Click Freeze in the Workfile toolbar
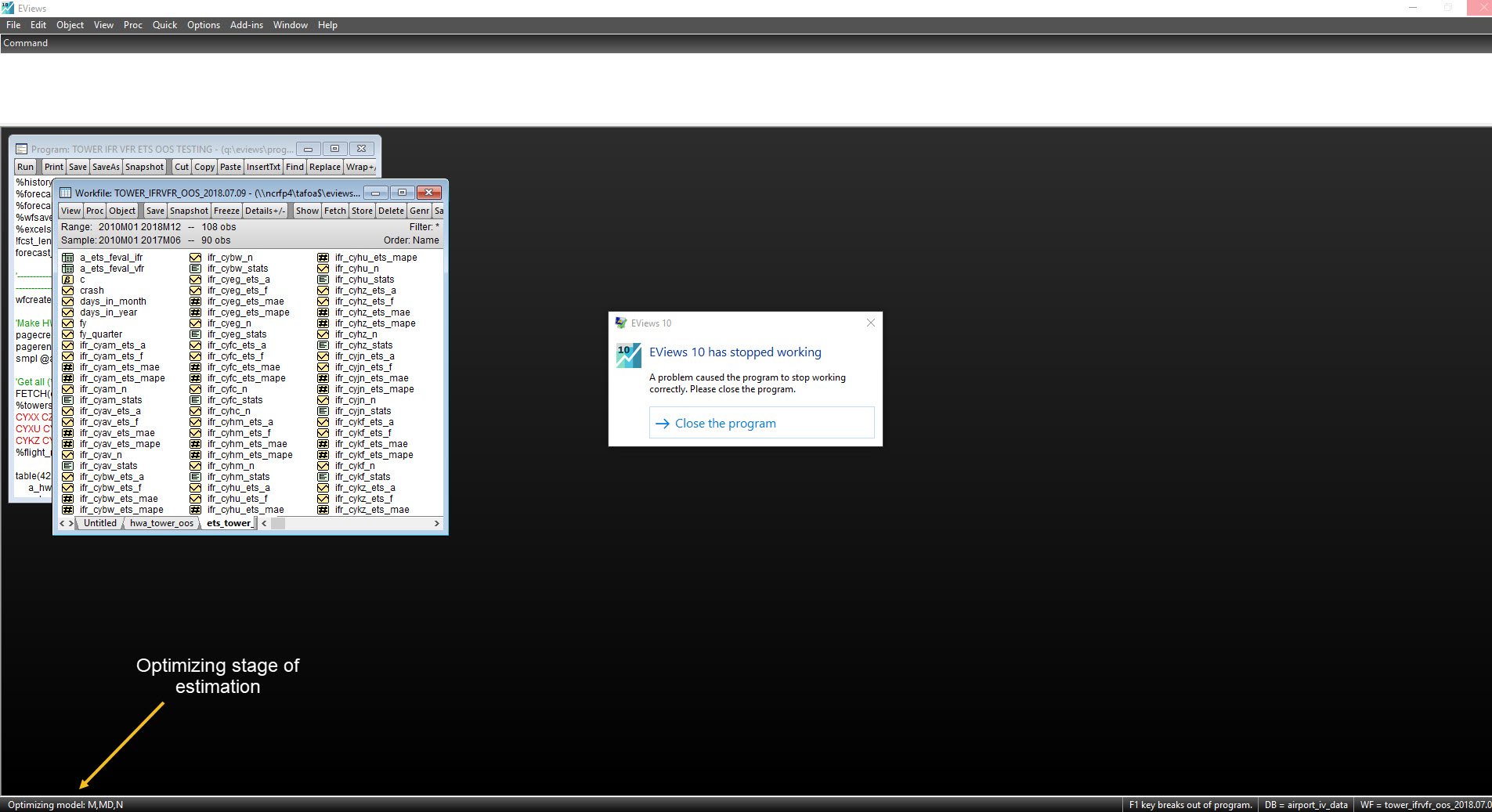This screenshot has width=1492, height=812. [226, 211]
